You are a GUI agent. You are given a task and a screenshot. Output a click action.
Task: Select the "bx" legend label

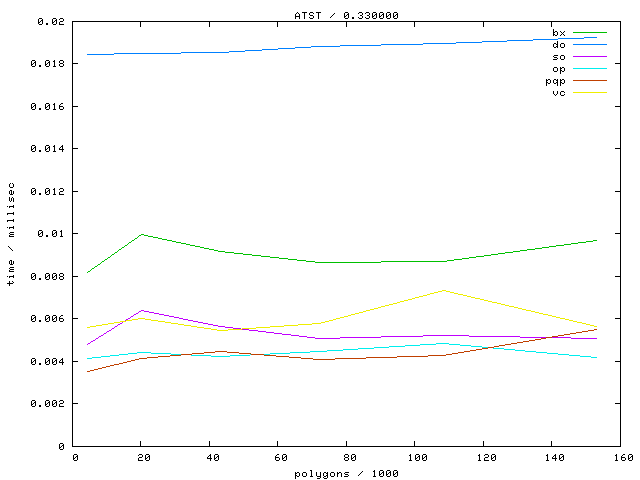558,33
